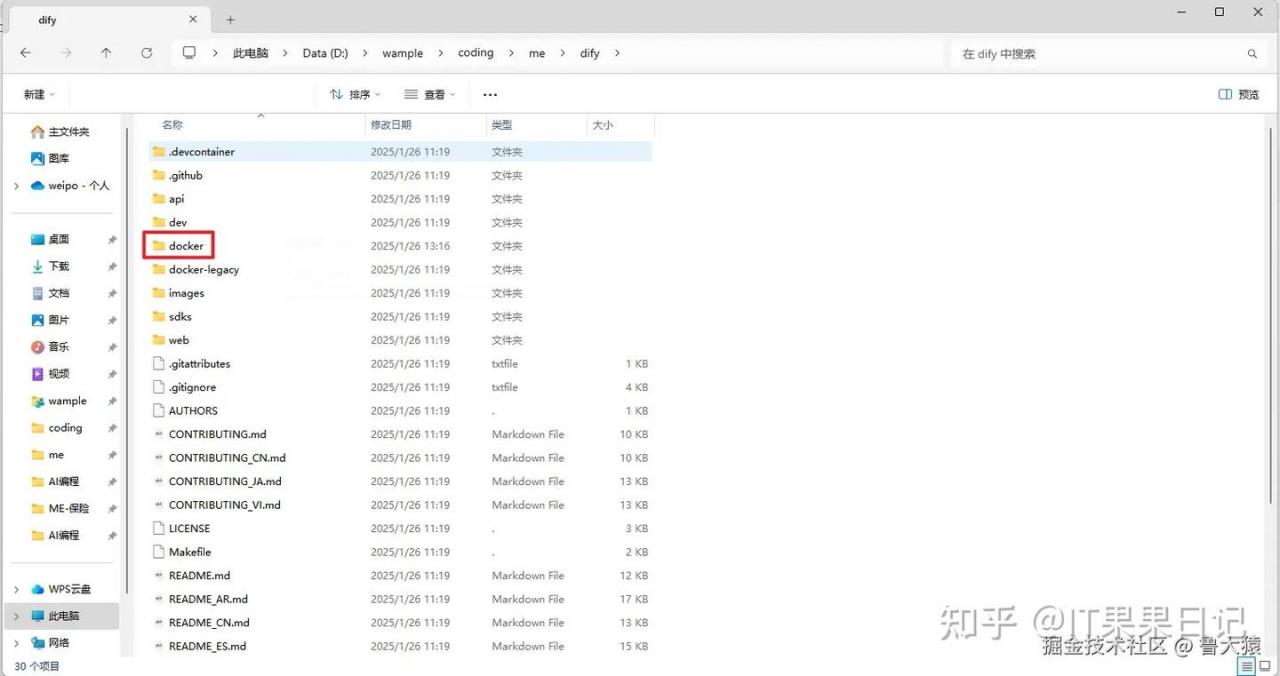1280x676 pixels.
Task: Open Music (音乐) in sidebar
Action: (x=50, y=347)
